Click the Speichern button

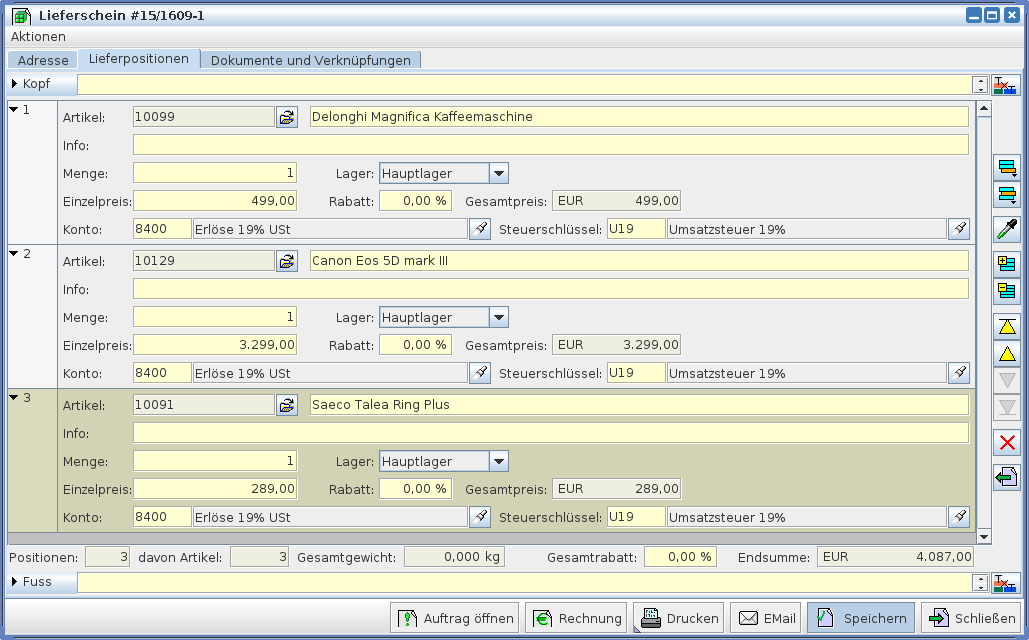pyautogui.click(x=861, y=618)
